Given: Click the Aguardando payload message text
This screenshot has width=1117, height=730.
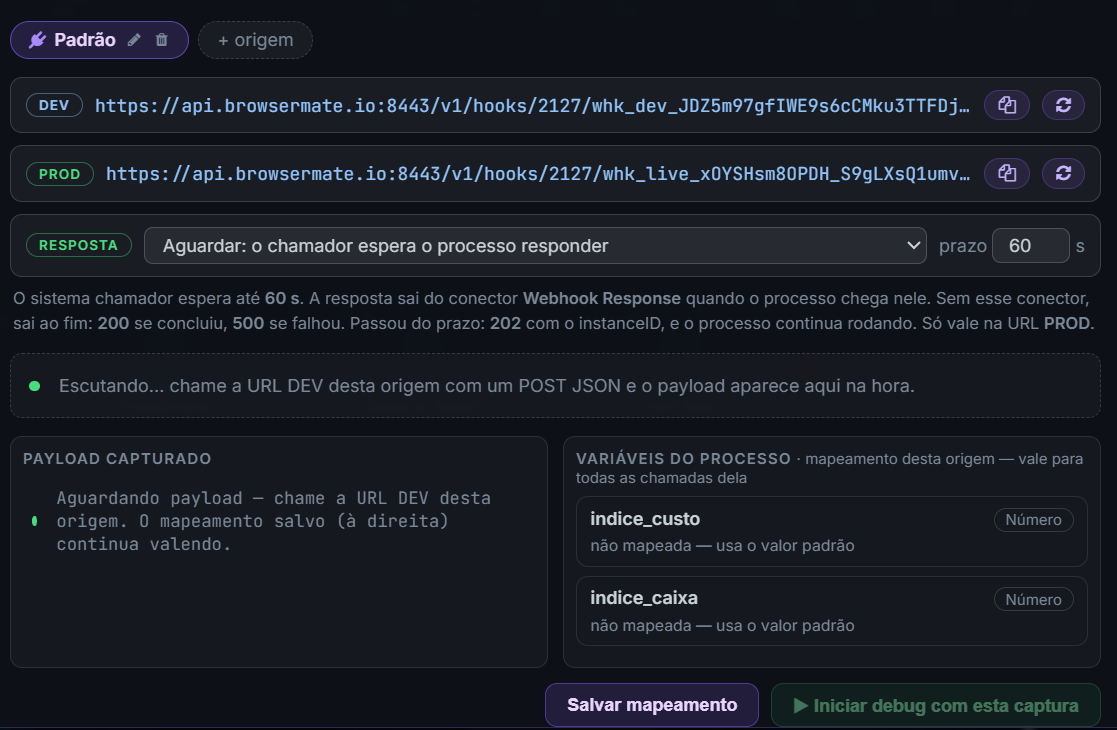Looking at the screenshot, I should 274,521.
